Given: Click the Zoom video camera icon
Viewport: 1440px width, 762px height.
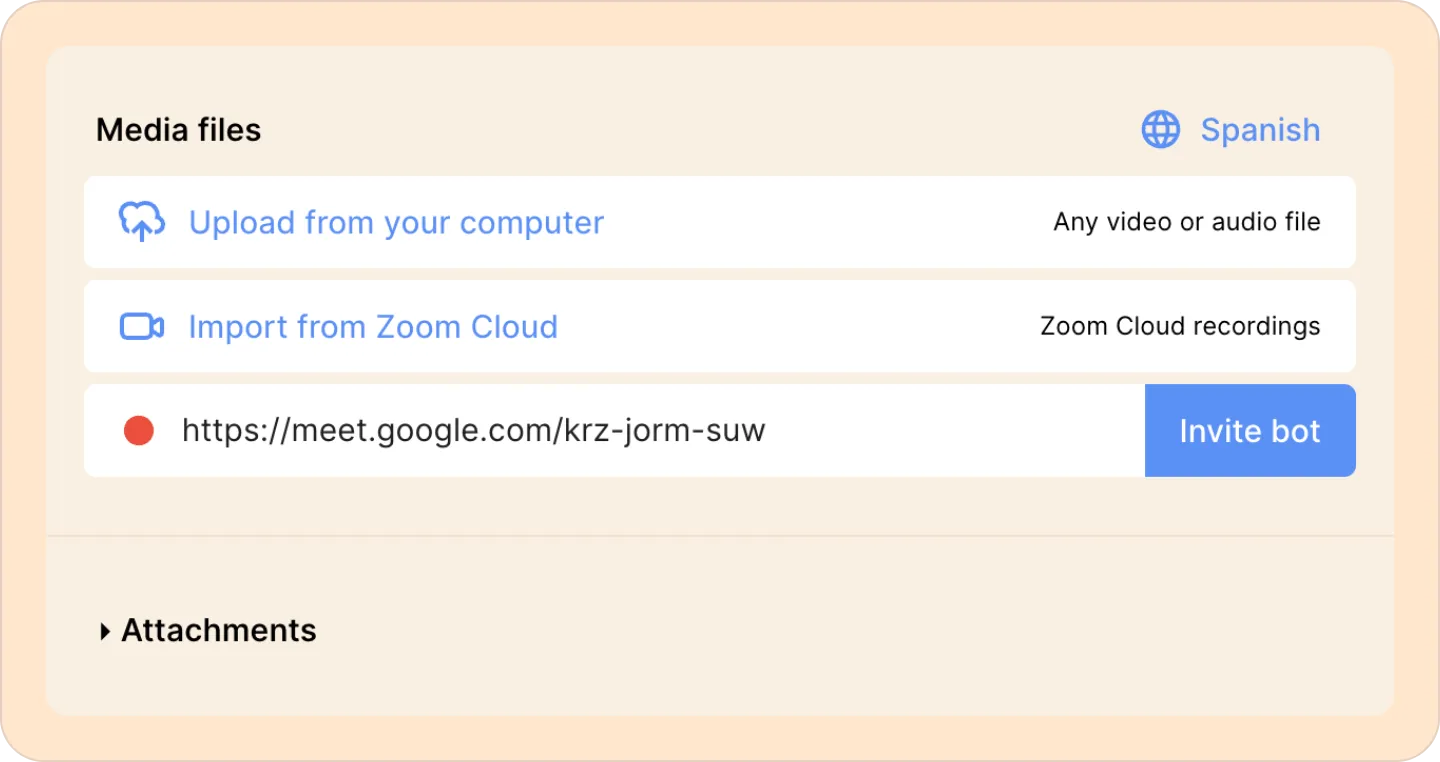Looking at the screenshot, I should click(141, 327).
